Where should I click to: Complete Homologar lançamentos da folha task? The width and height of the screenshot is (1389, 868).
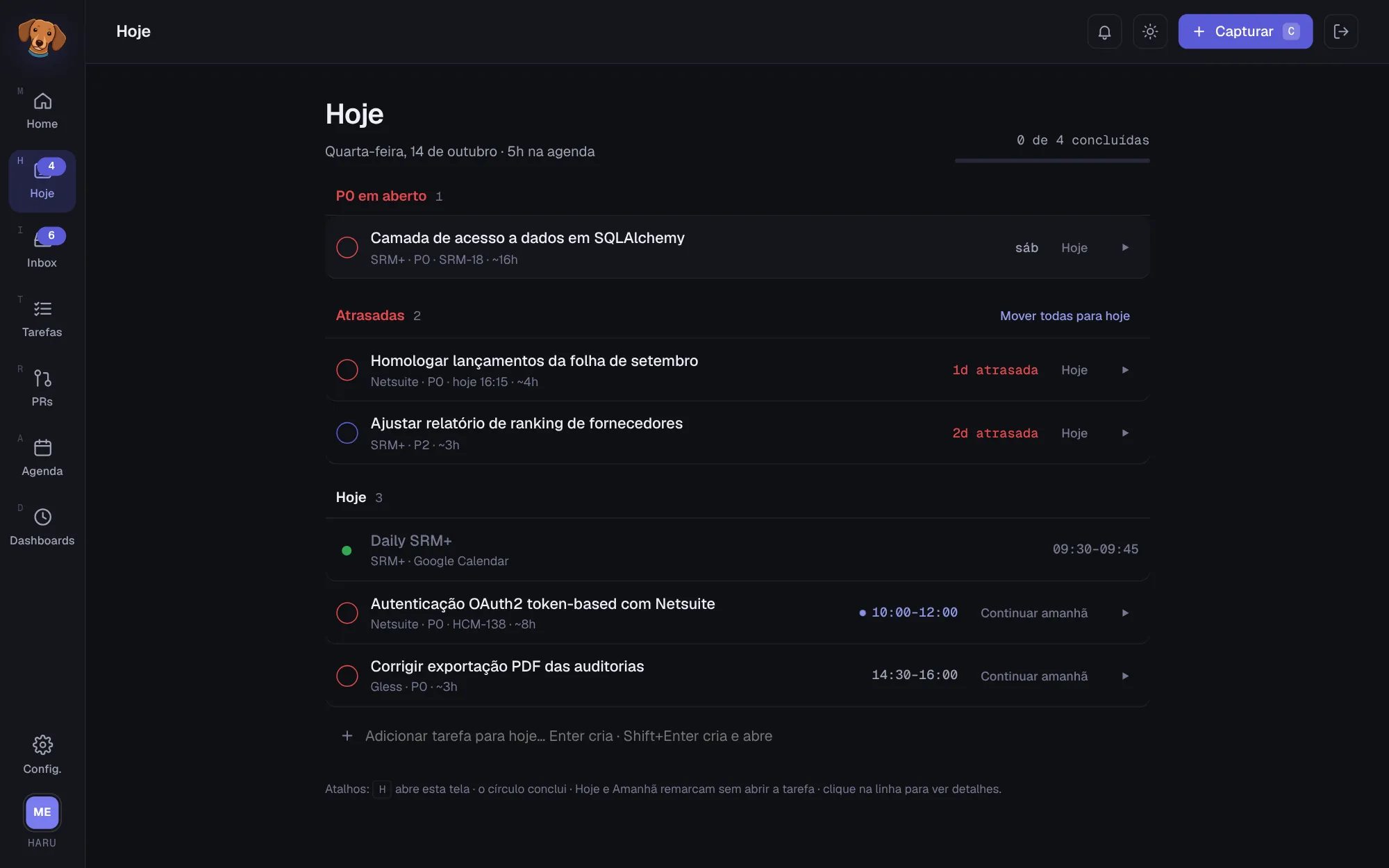tap(347, 370)
